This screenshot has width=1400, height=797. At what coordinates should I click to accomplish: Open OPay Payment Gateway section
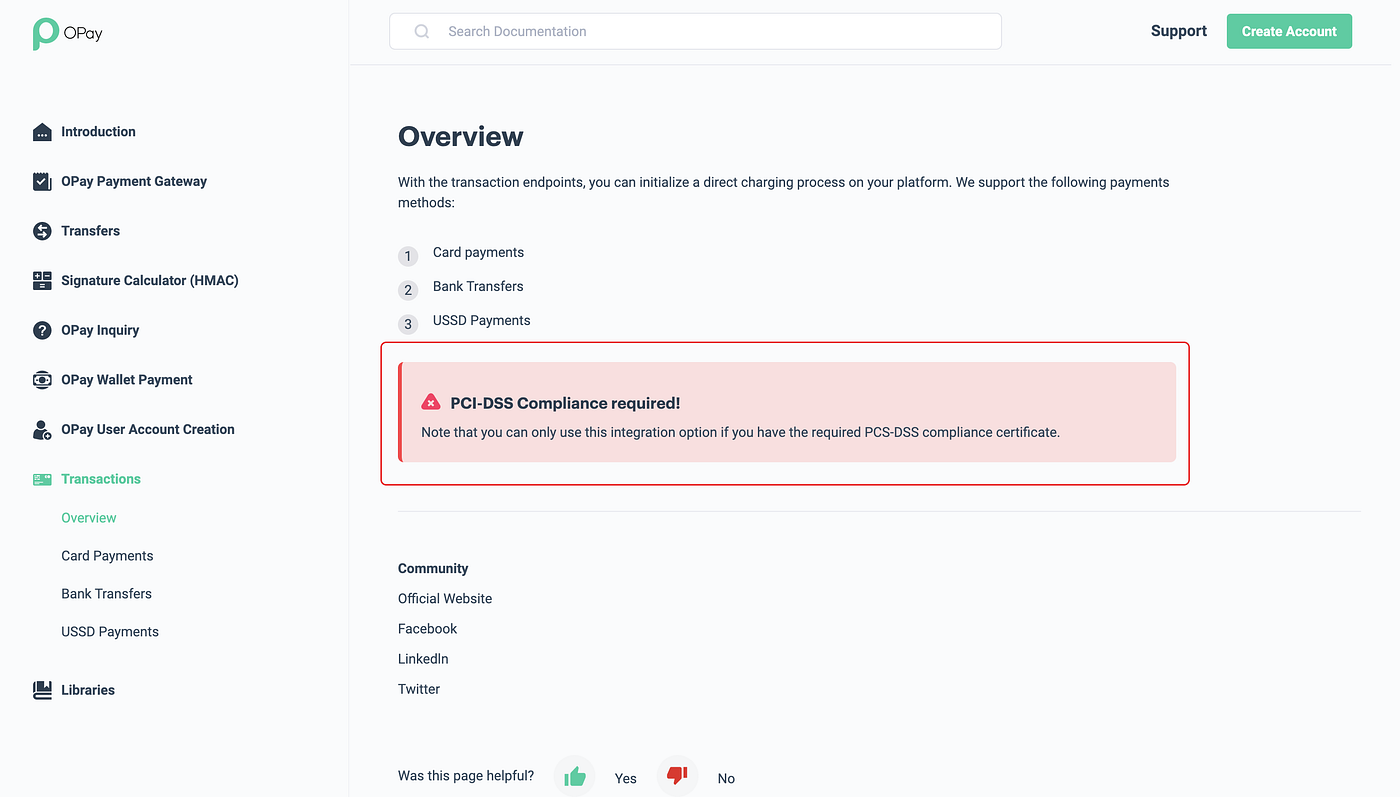(134, 181)
